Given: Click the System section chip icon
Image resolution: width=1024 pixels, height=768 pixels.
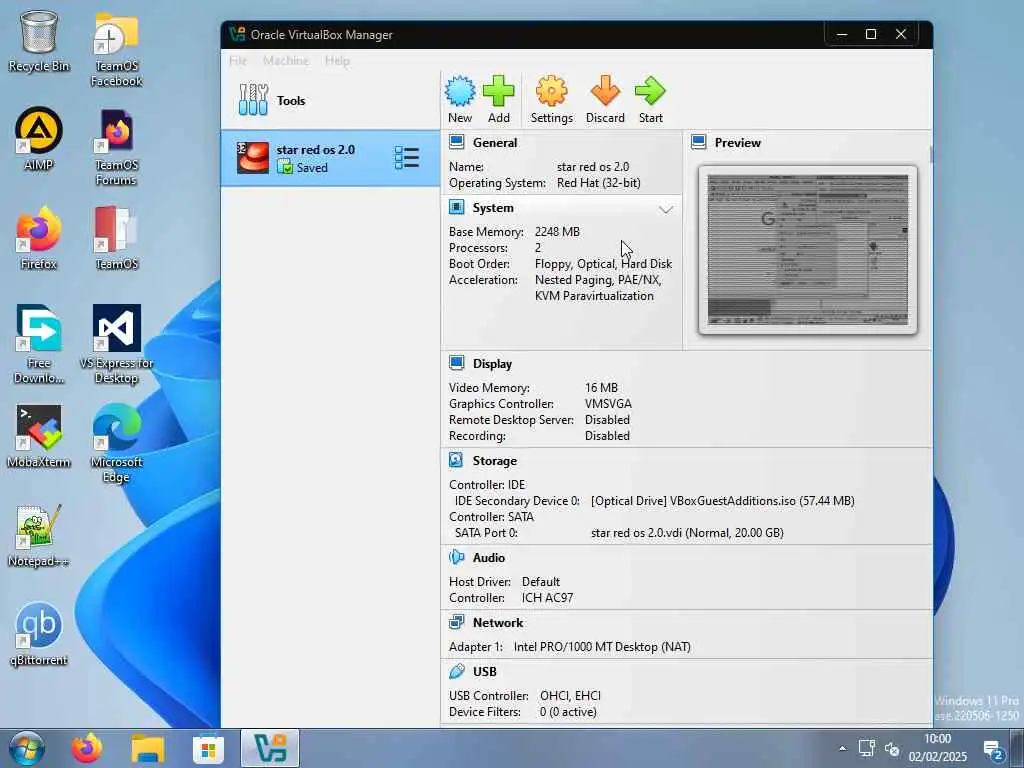Looking at the screenshot, I should click(x=456, y=208).
